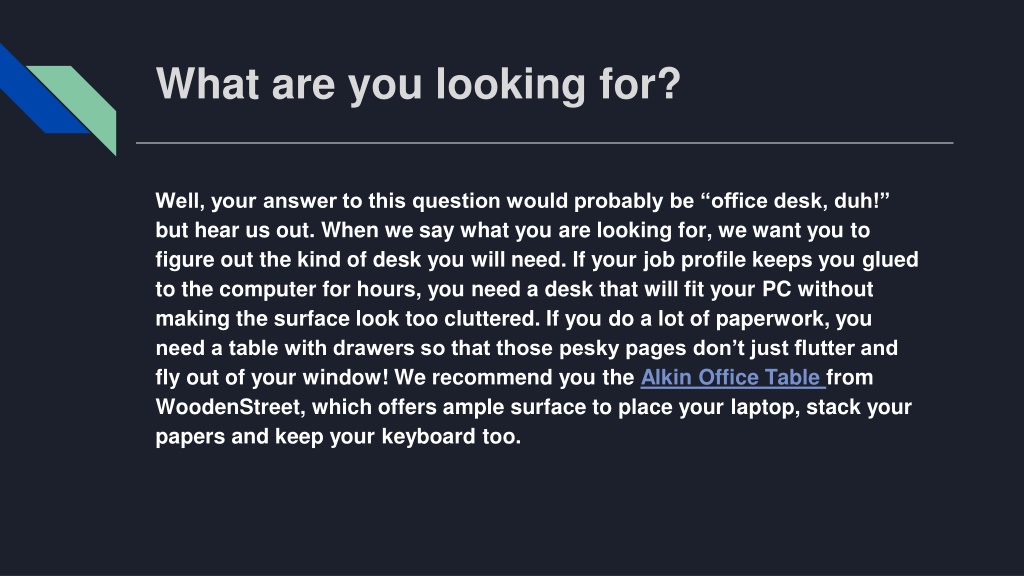Click the word 'What' in the title
The width and height of the screenshot is (1024, 576).
click(208, 84)
